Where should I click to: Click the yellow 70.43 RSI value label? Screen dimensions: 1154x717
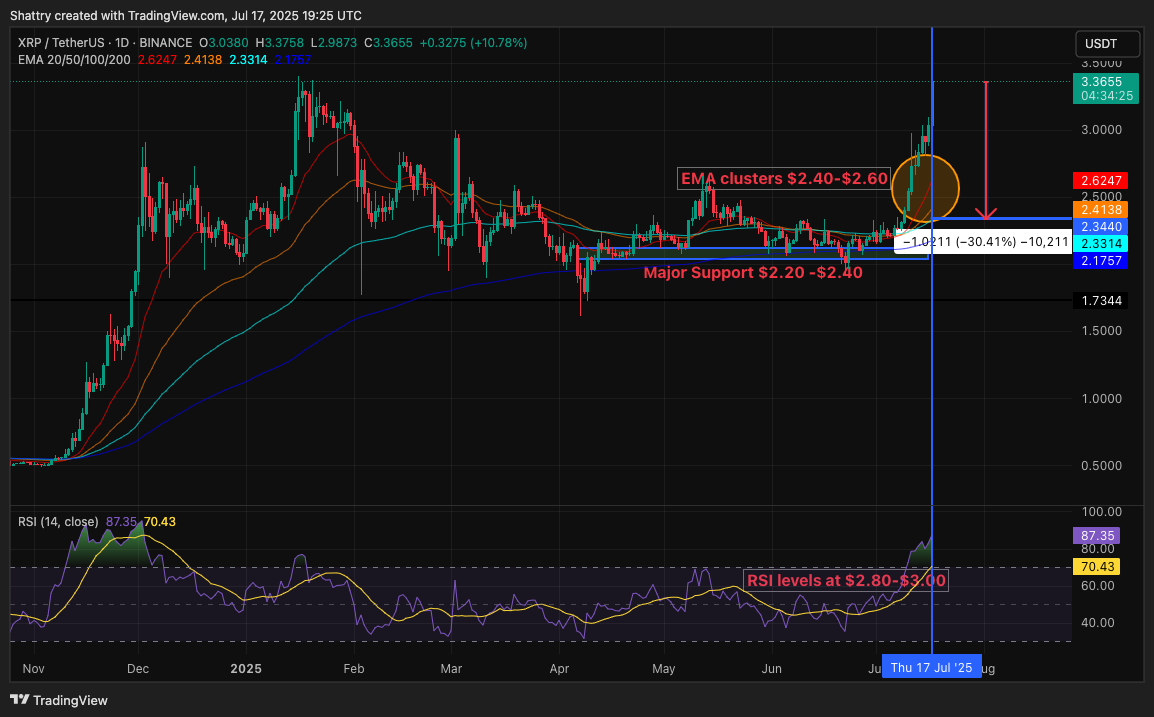click(x=1095, y=566)
